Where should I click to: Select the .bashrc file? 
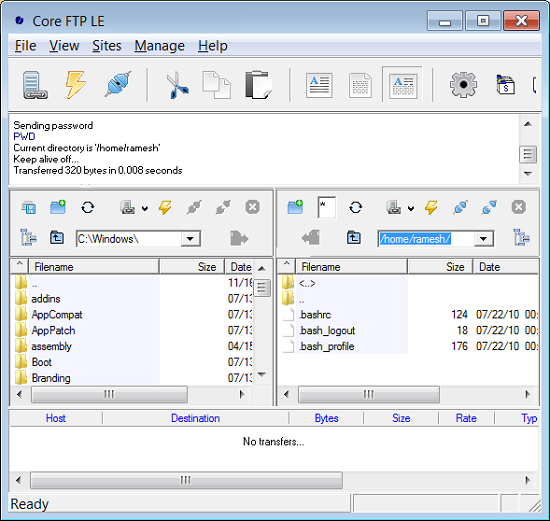click(x=315, y=315)
